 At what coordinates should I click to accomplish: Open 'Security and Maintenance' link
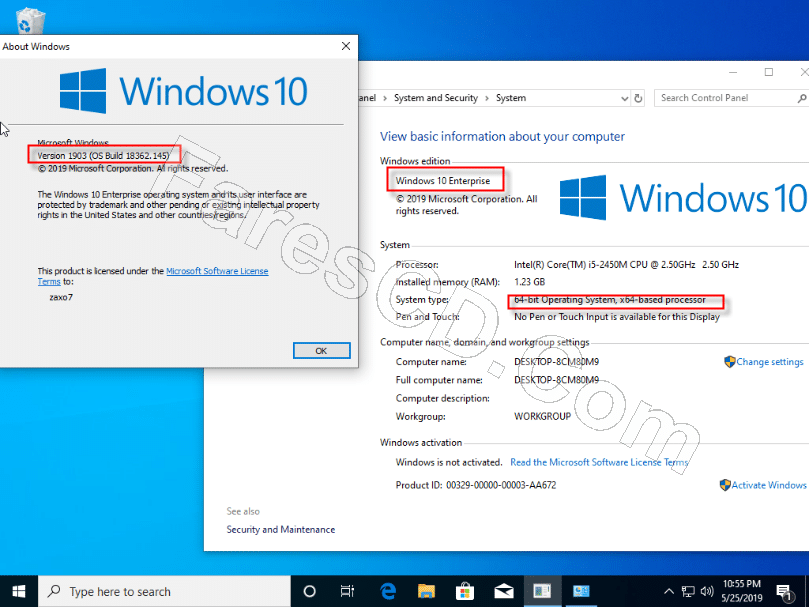281,530
